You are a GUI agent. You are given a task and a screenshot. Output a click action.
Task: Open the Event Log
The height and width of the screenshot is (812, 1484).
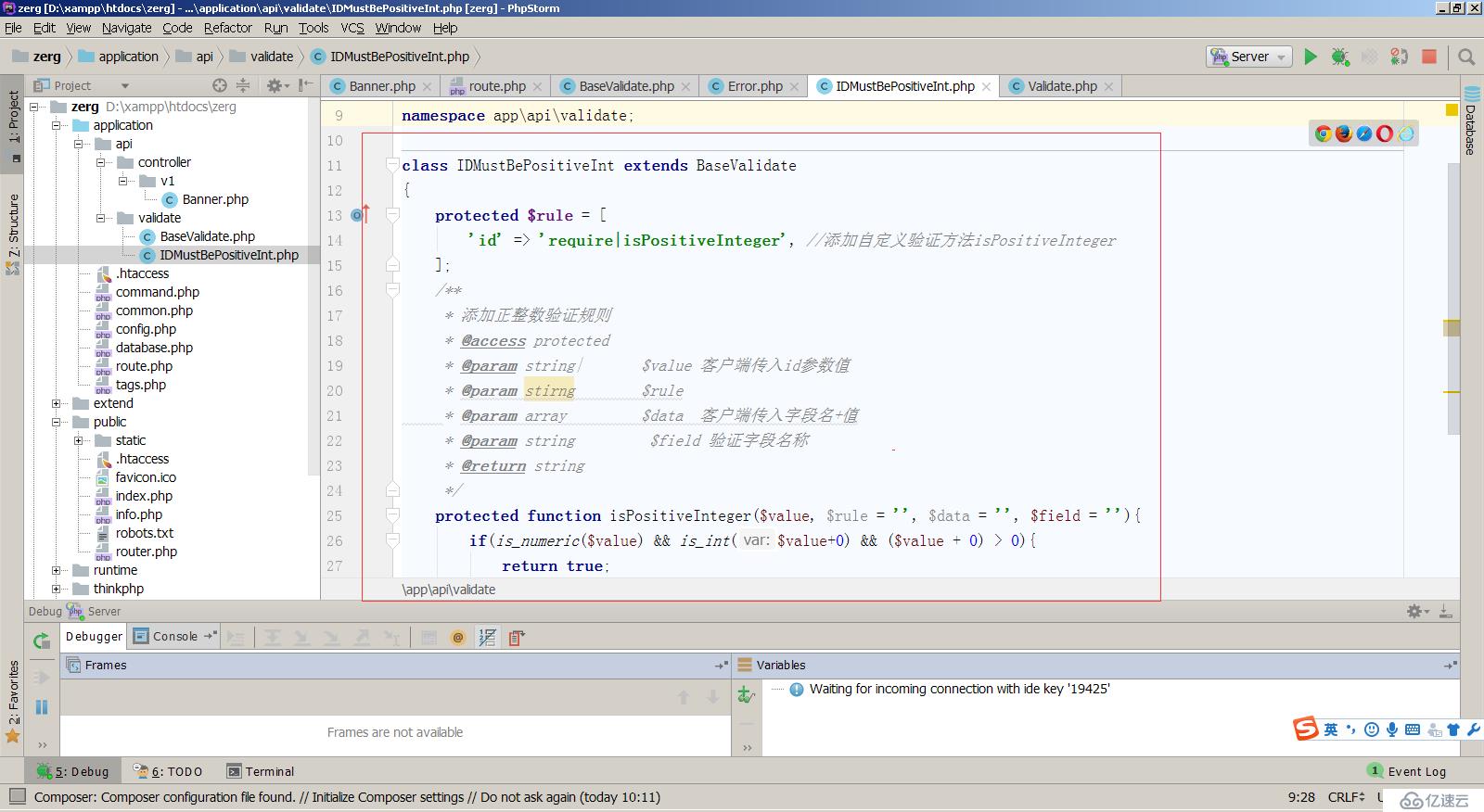coord(1407,771)
